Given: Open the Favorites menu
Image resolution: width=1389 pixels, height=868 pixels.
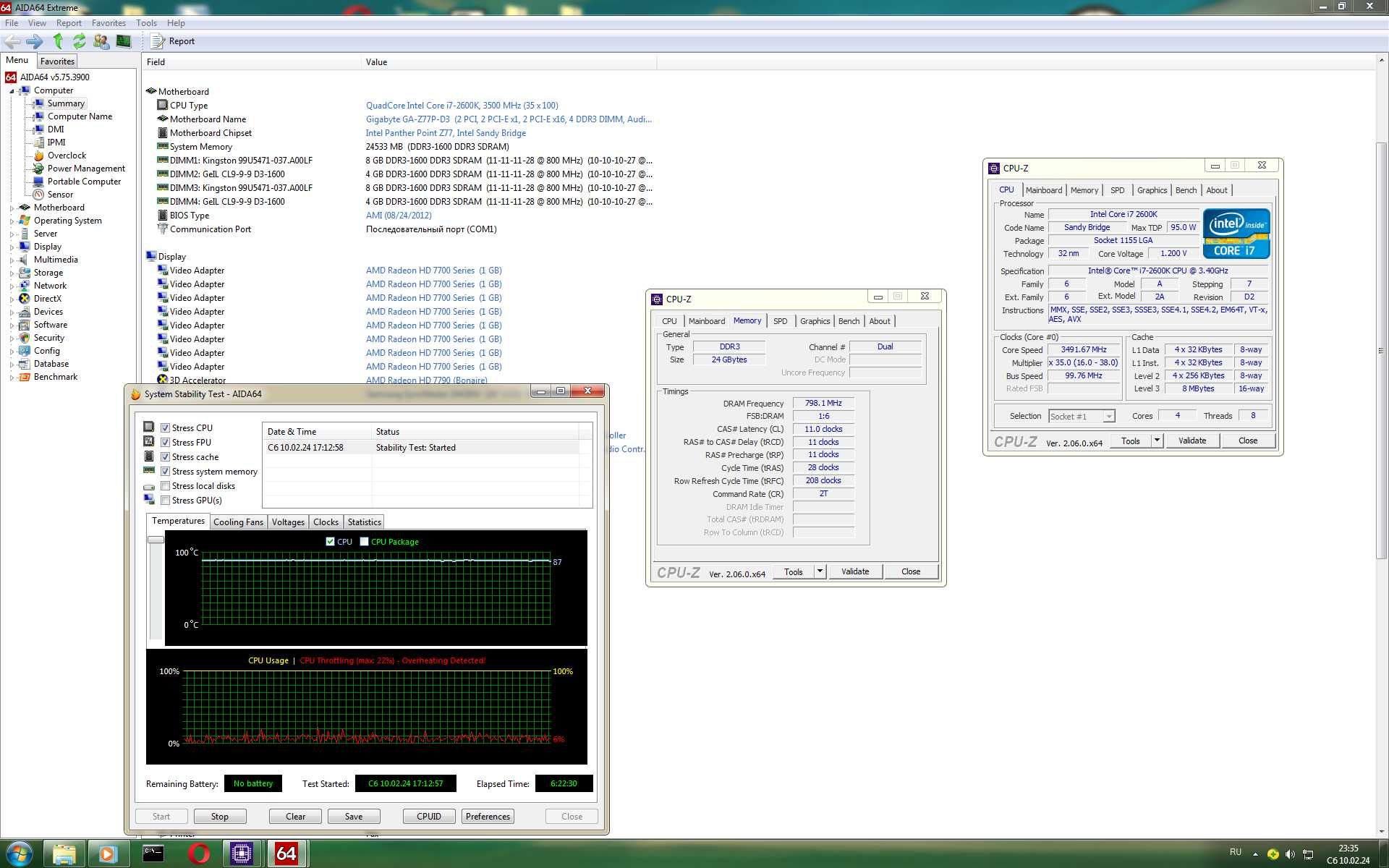Looking at the screenshot, I should 109,23.
